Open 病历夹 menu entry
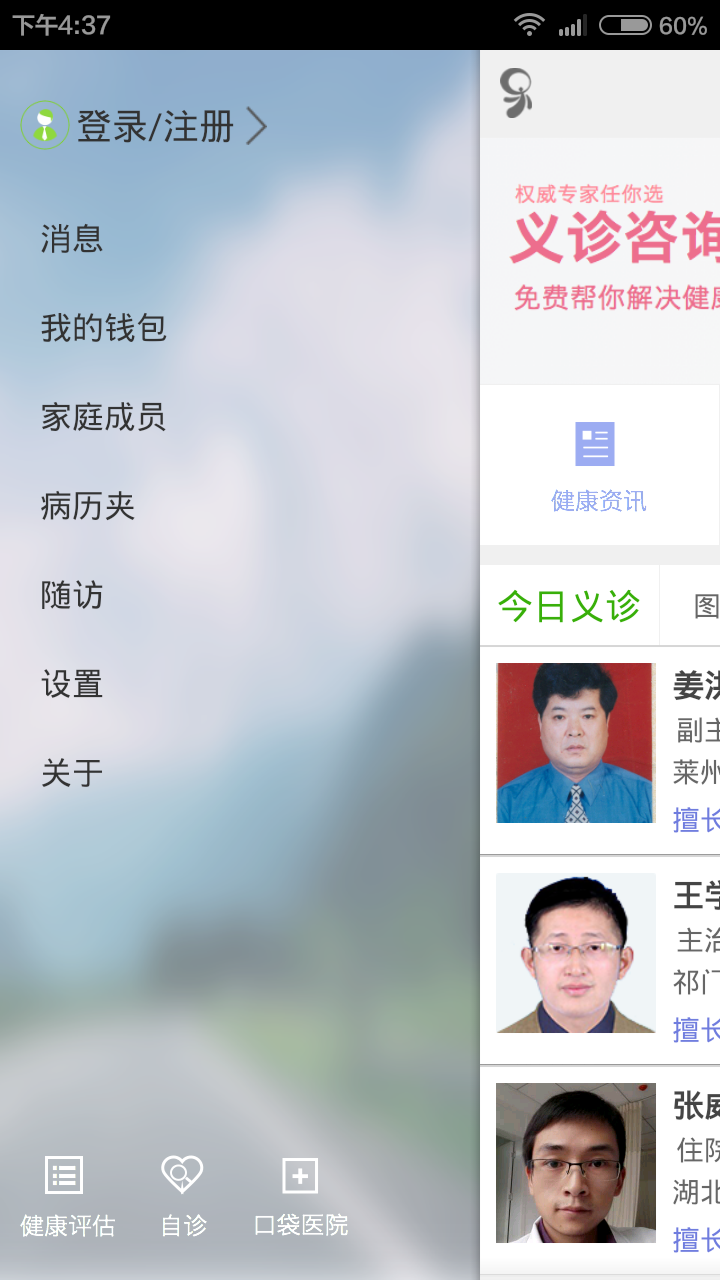Screen dimensions: 720x1280 (x=88, y=506)
